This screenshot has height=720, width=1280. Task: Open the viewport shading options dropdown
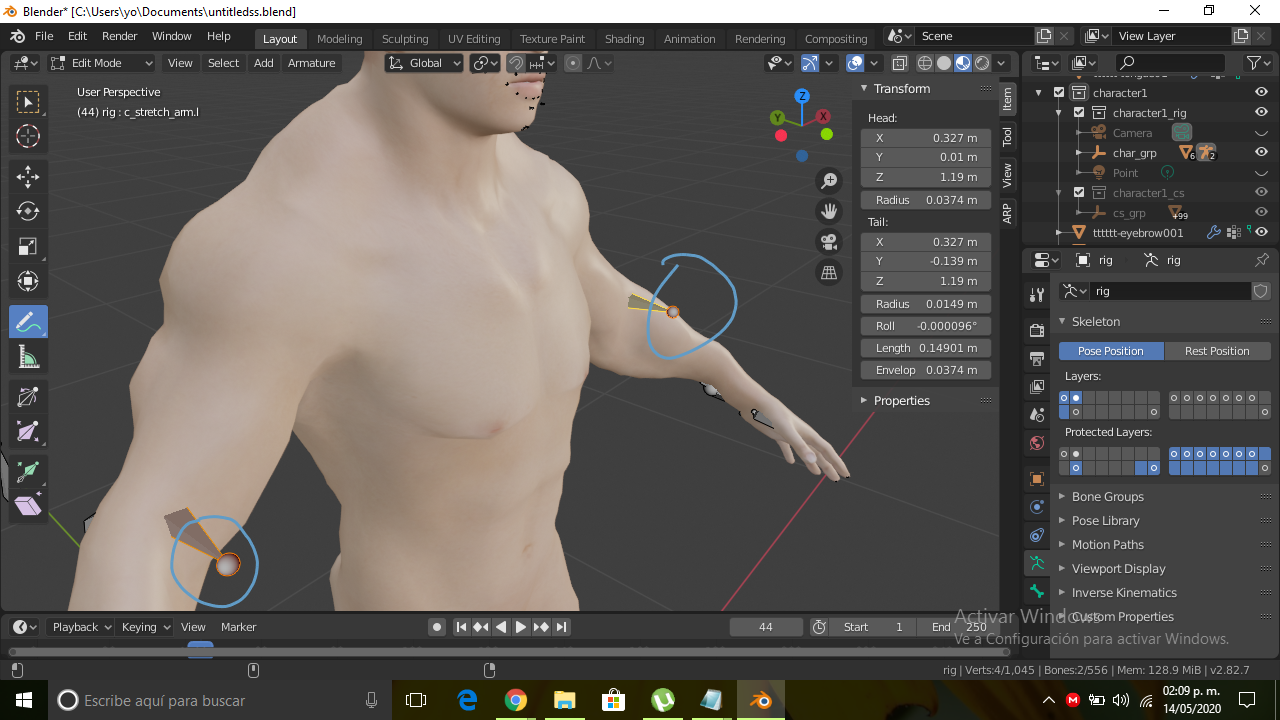coord(1001,63)
